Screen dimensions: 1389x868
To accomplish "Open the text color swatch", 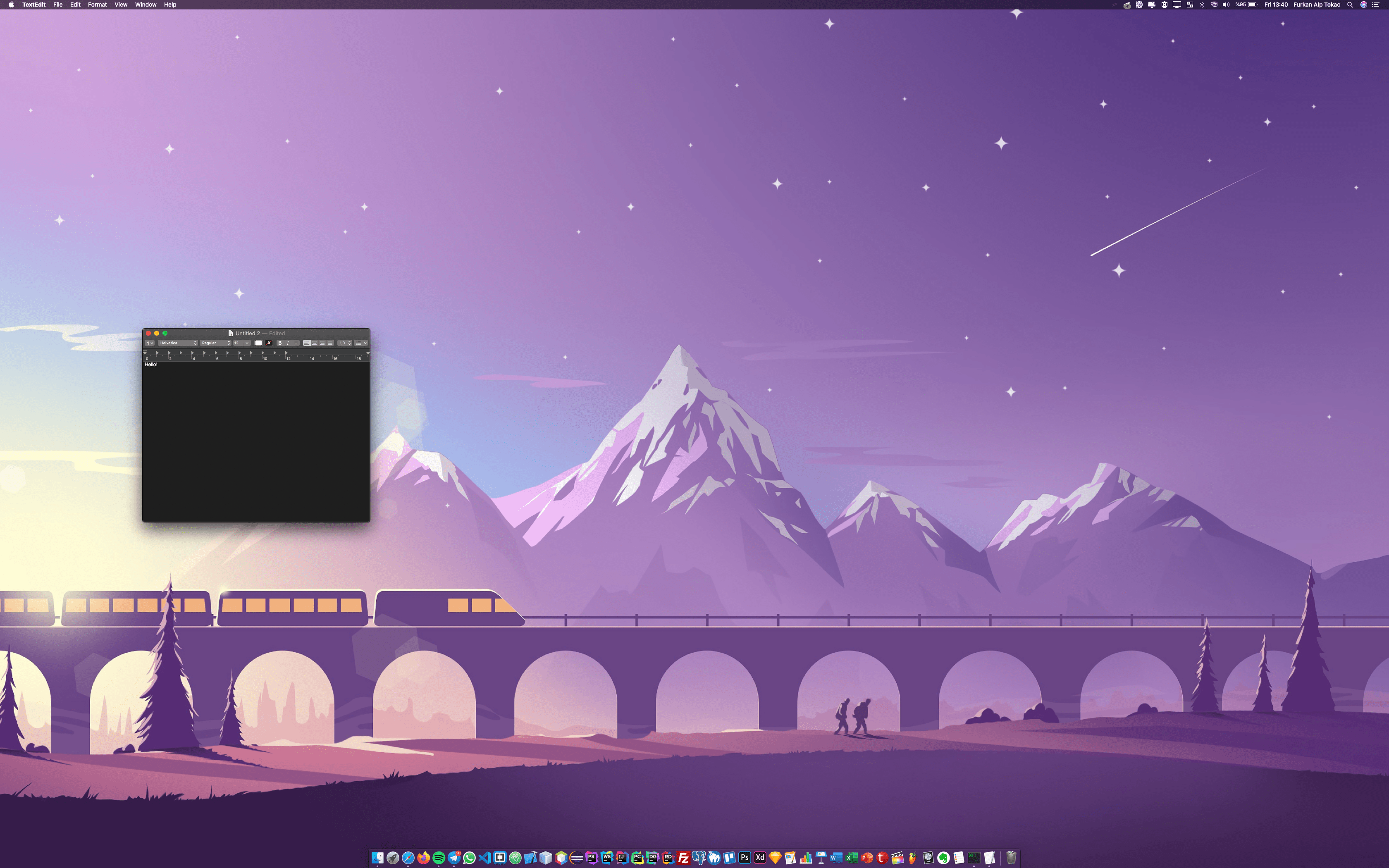I will [258, 343].
